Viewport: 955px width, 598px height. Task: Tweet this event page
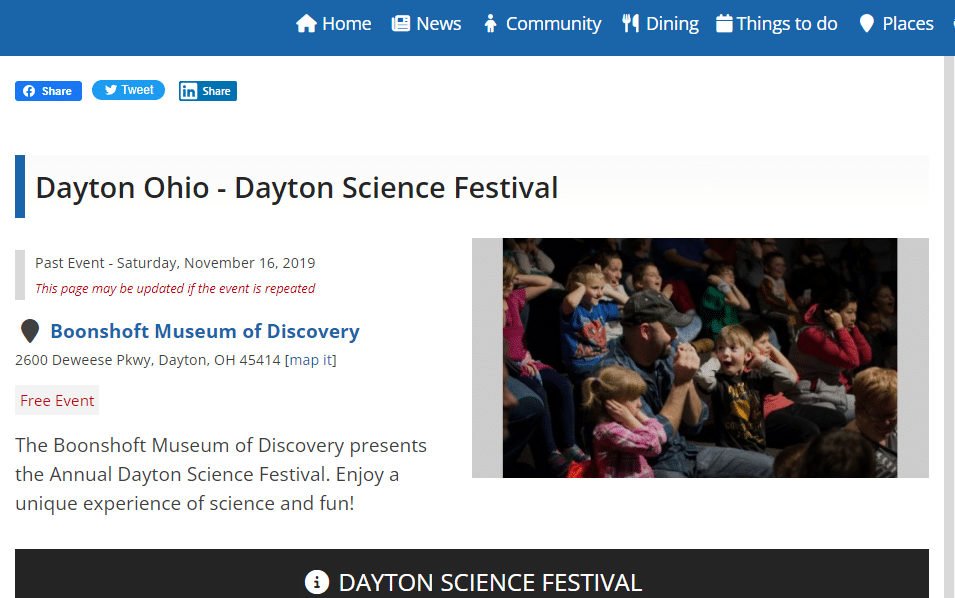point(129,90)
